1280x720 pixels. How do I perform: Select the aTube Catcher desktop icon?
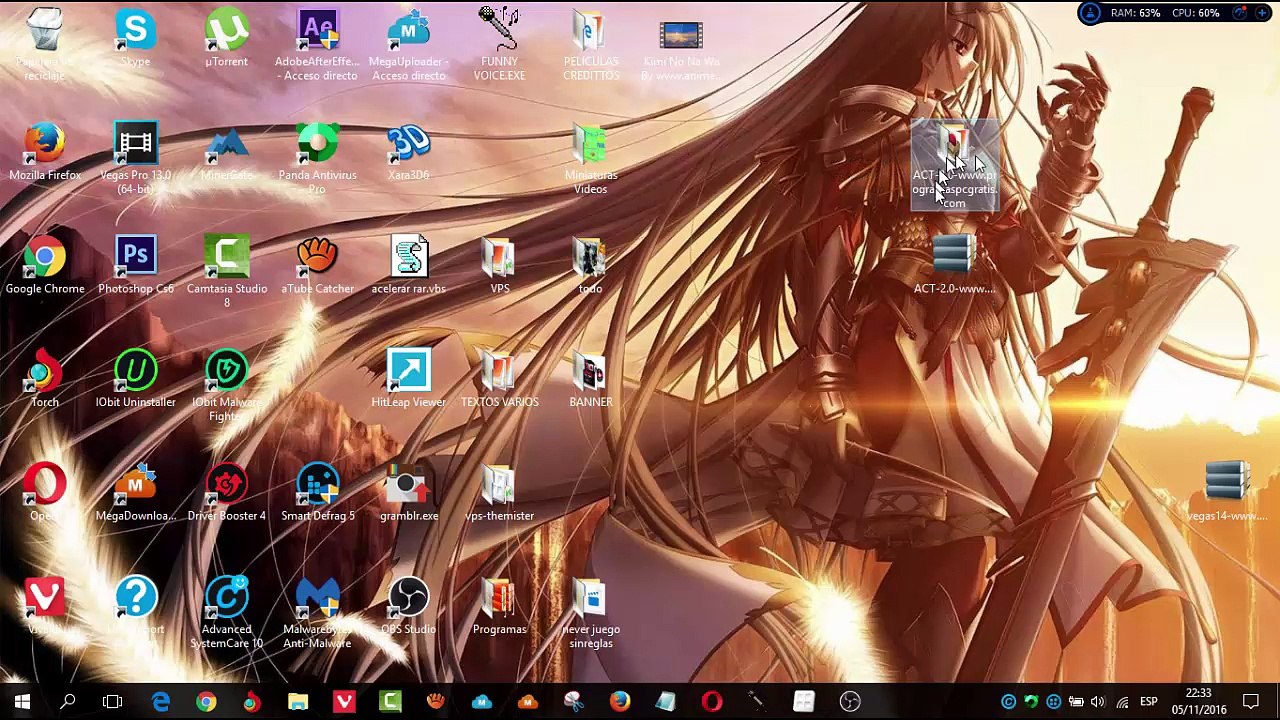pos(317,266)
